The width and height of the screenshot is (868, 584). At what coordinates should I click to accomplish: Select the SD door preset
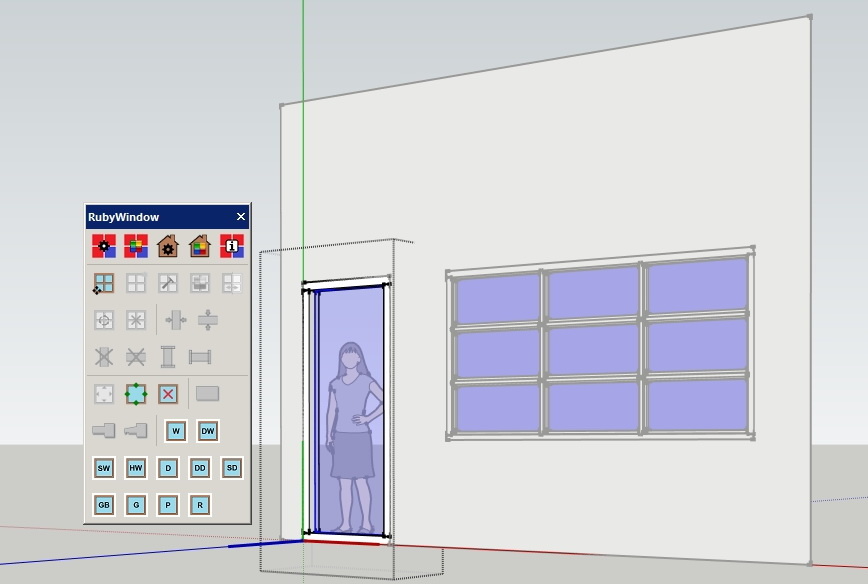click(232, 468)
